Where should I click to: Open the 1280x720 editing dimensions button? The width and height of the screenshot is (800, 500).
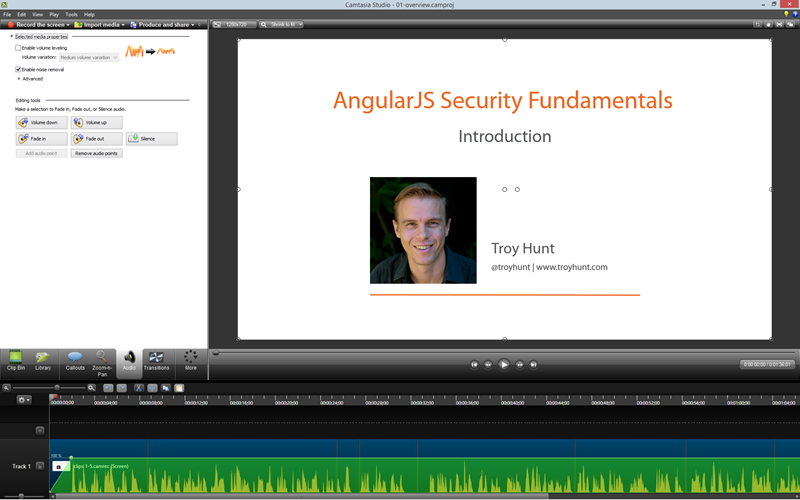coord(234,24)
